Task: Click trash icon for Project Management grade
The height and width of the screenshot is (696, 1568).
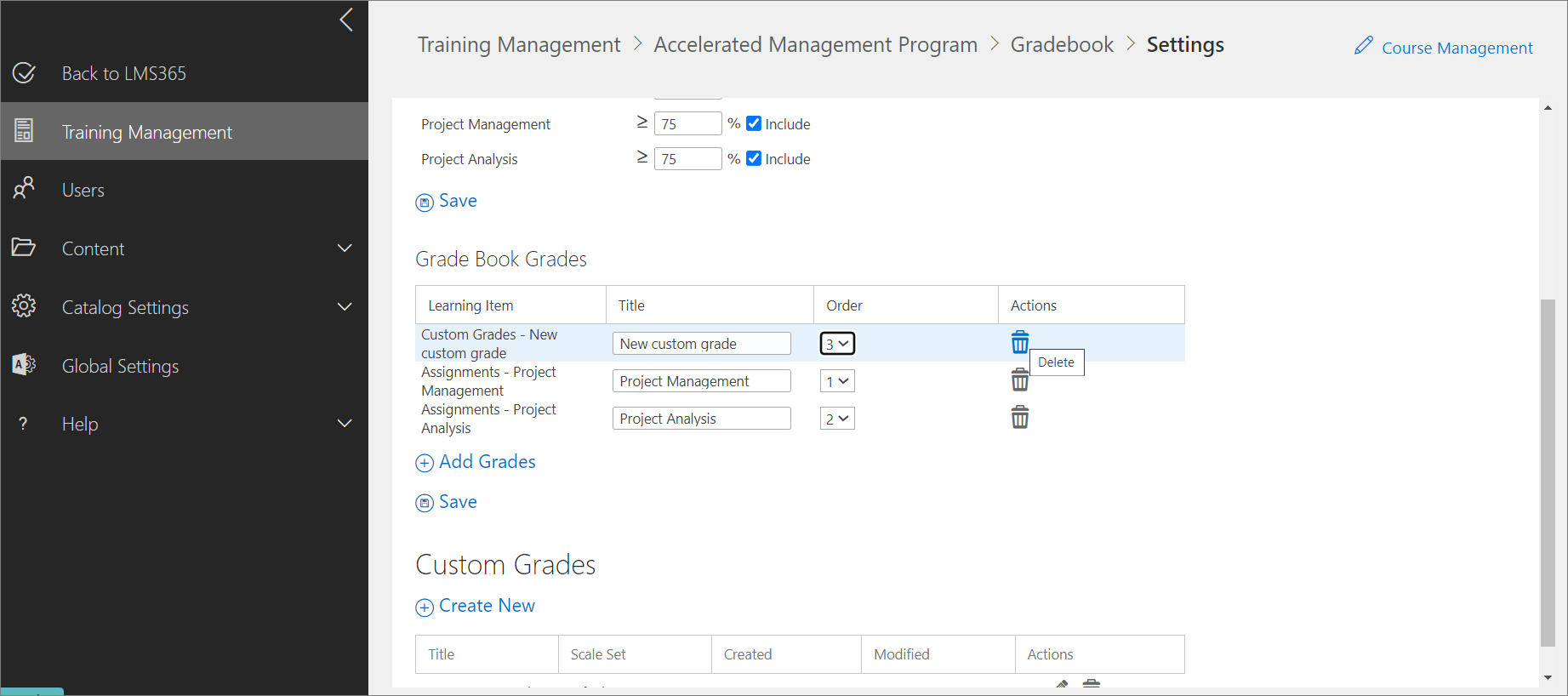Action: click(1019, 380)
